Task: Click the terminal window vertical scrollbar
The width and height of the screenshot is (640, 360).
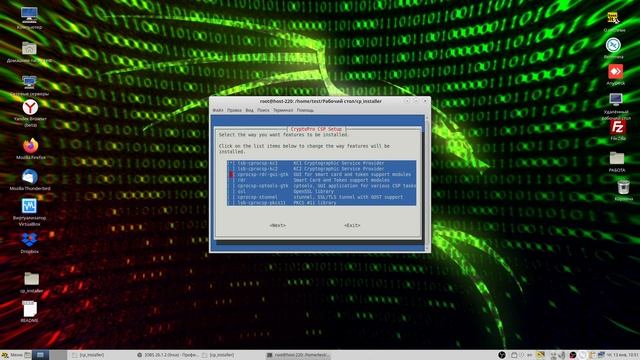Action: tap(427, 182)
